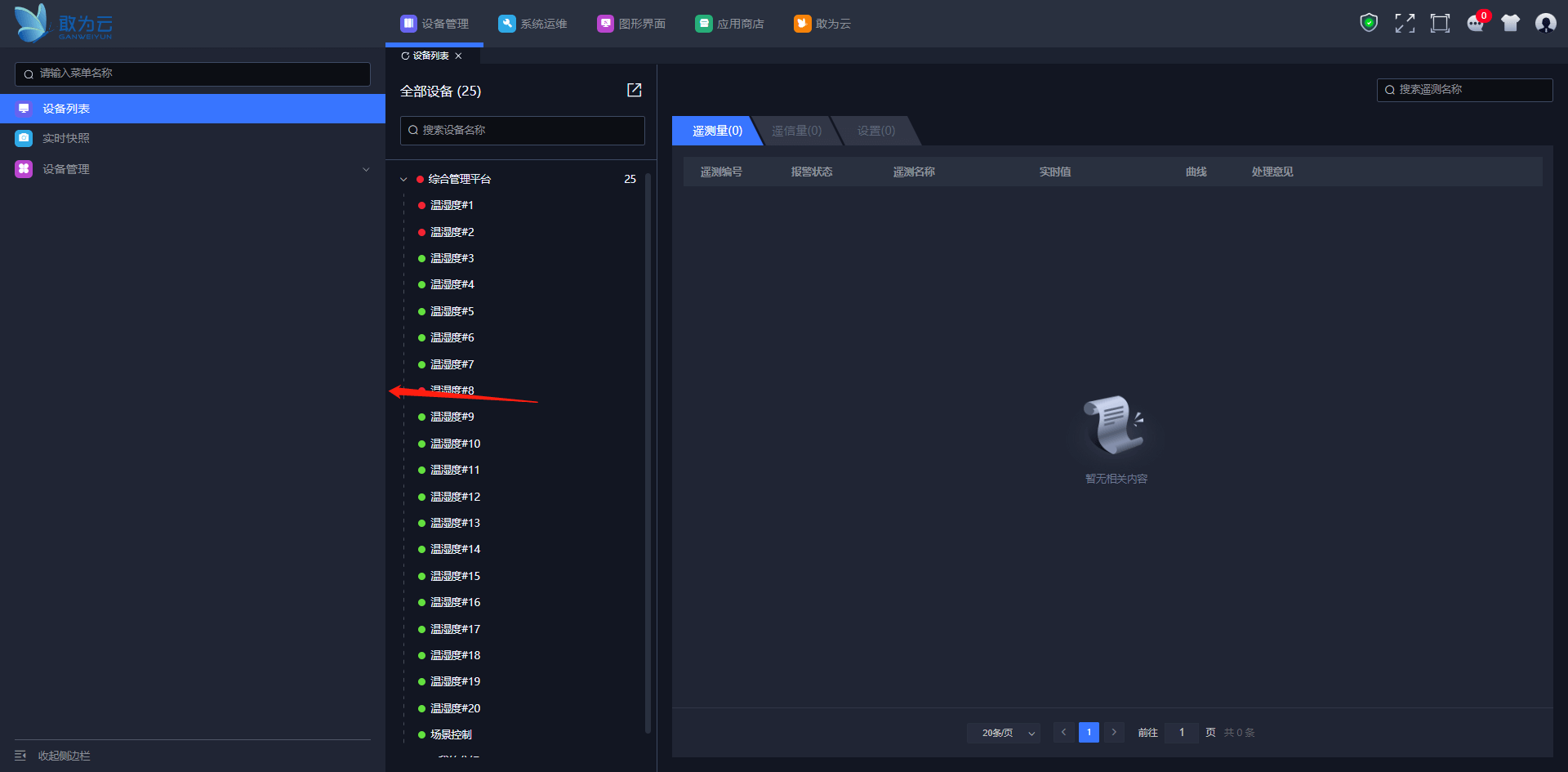Open the 设备管理 top menu

click(434, 24)
